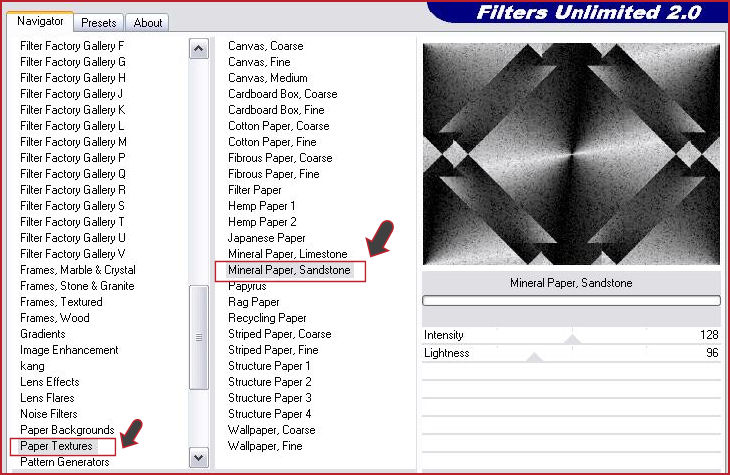Select Filter Factory Gallery F
Image resolution: width=730 pixels, height=475 pixels.
pos(72,46)
